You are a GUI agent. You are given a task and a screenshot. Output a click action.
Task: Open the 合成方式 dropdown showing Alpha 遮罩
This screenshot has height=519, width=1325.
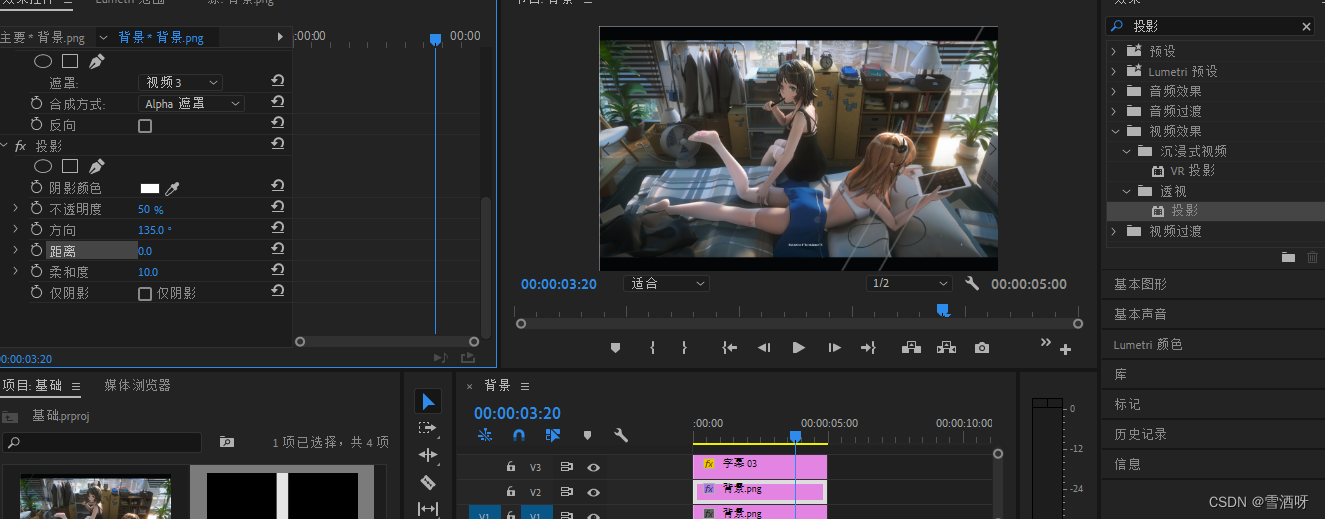[x=191, y=103]
